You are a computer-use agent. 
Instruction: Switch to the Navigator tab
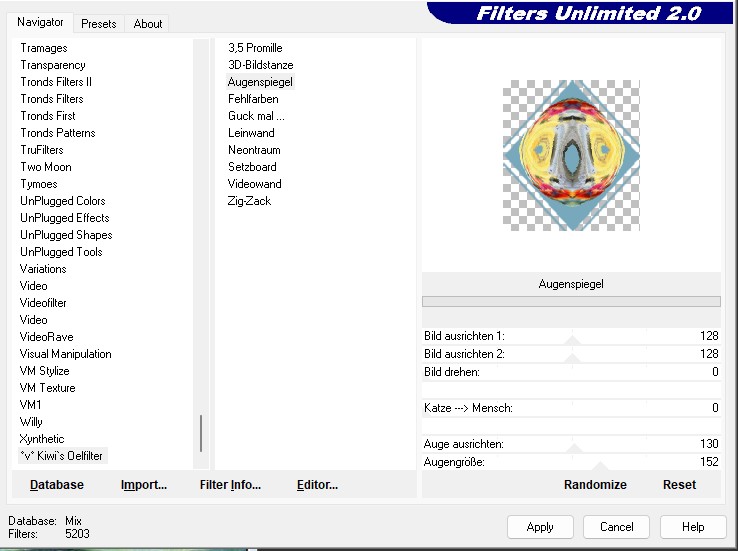tap(40, 22)
